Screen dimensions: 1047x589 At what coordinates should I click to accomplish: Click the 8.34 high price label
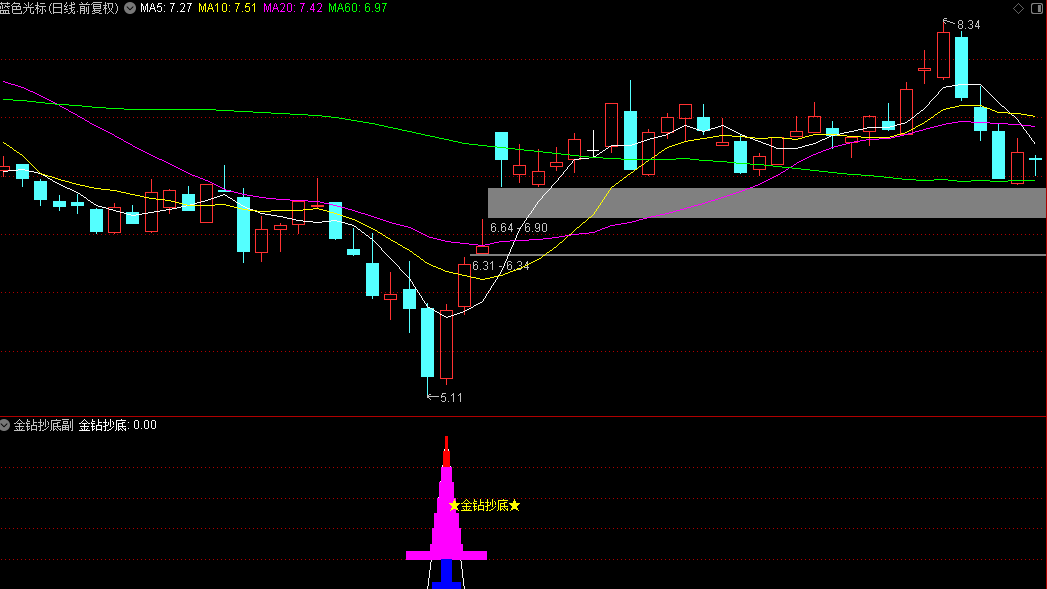tap(968, 25)
